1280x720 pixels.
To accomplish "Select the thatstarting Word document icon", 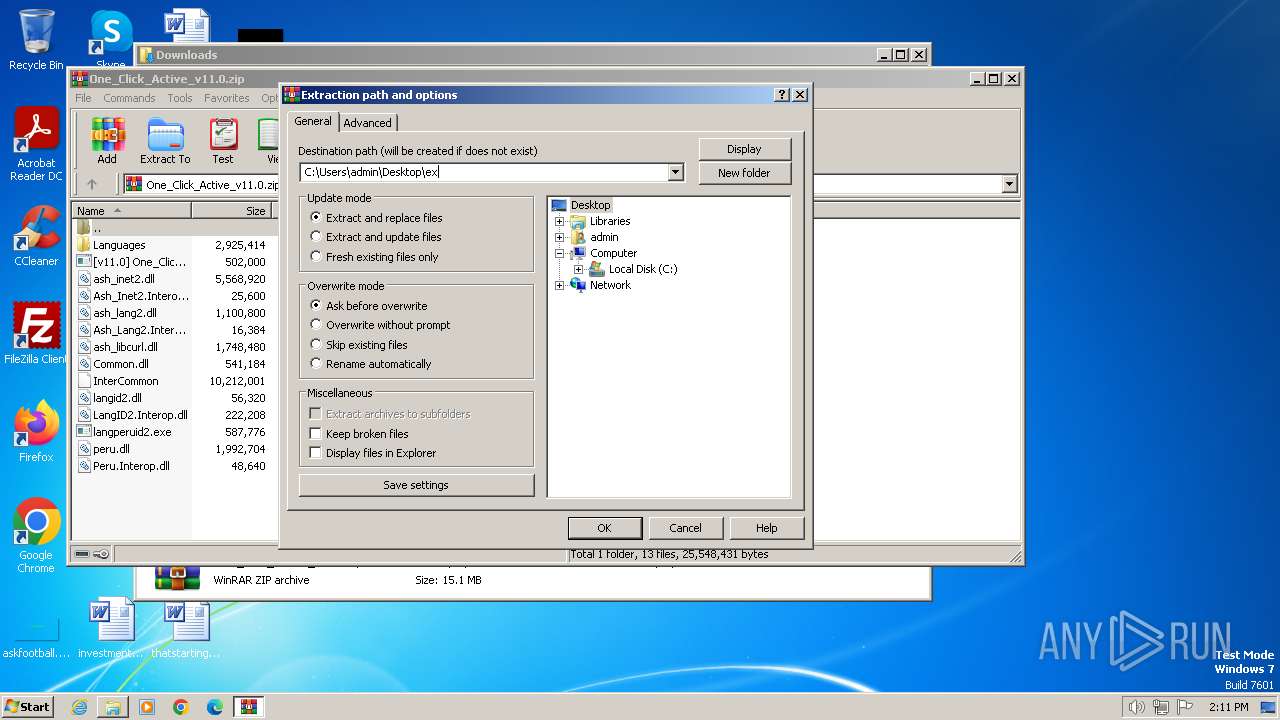I will (186, 629).
